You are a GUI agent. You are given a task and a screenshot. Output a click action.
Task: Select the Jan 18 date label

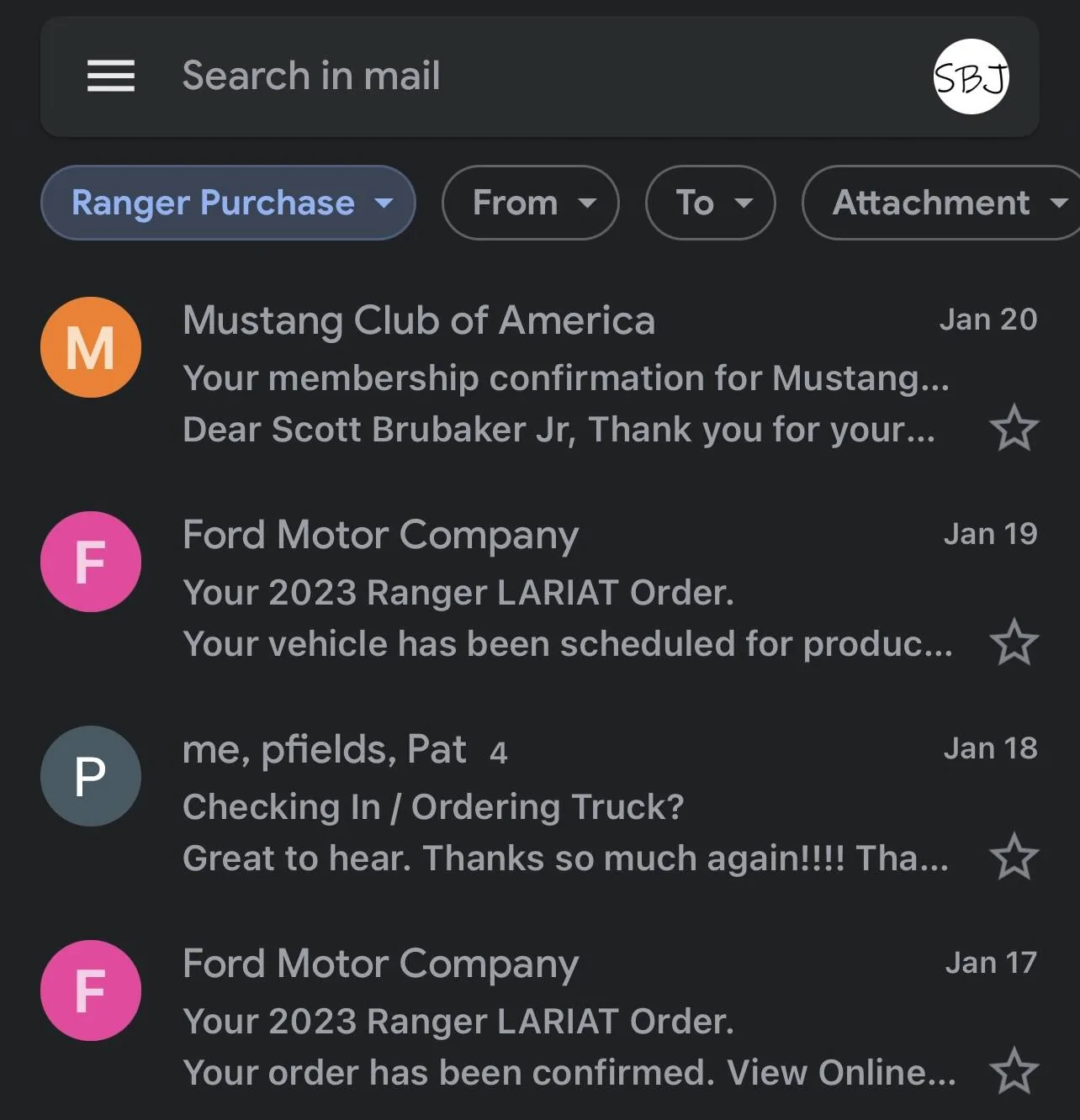pos(991,748)
